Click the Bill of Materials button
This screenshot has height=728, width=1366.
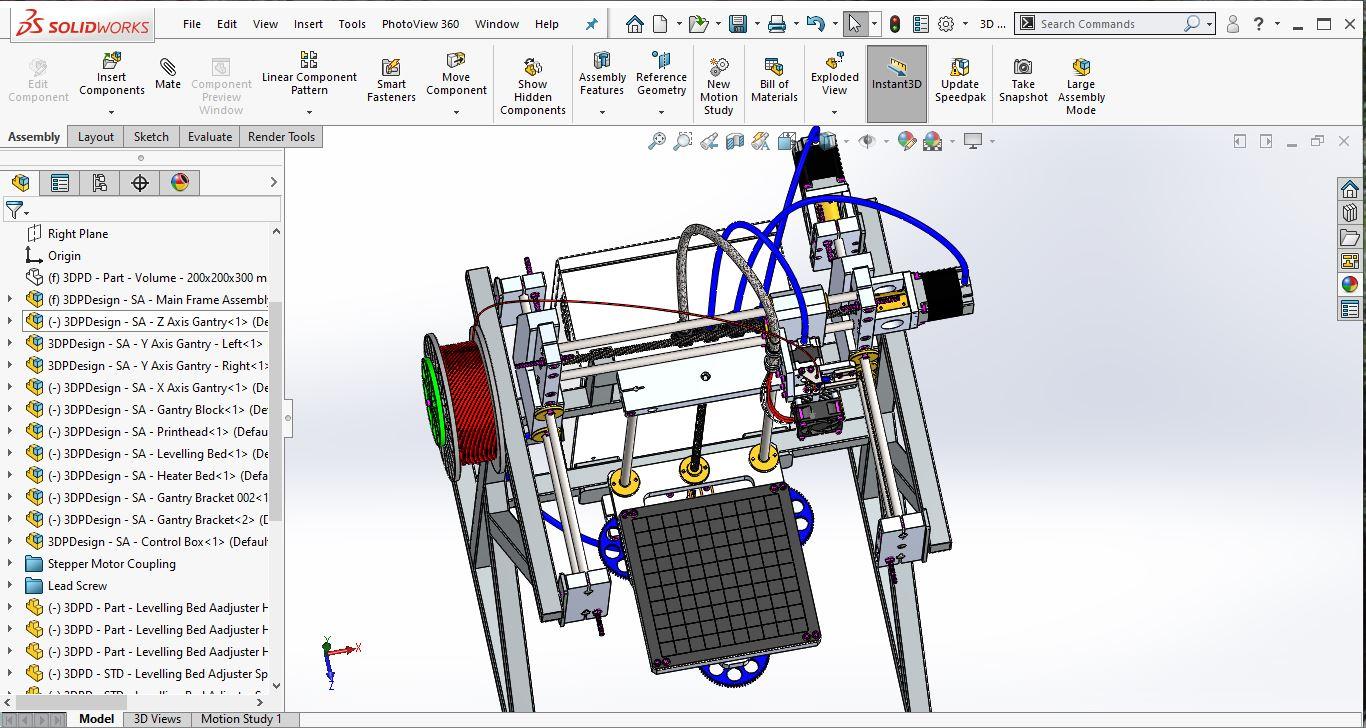[773, 78]
